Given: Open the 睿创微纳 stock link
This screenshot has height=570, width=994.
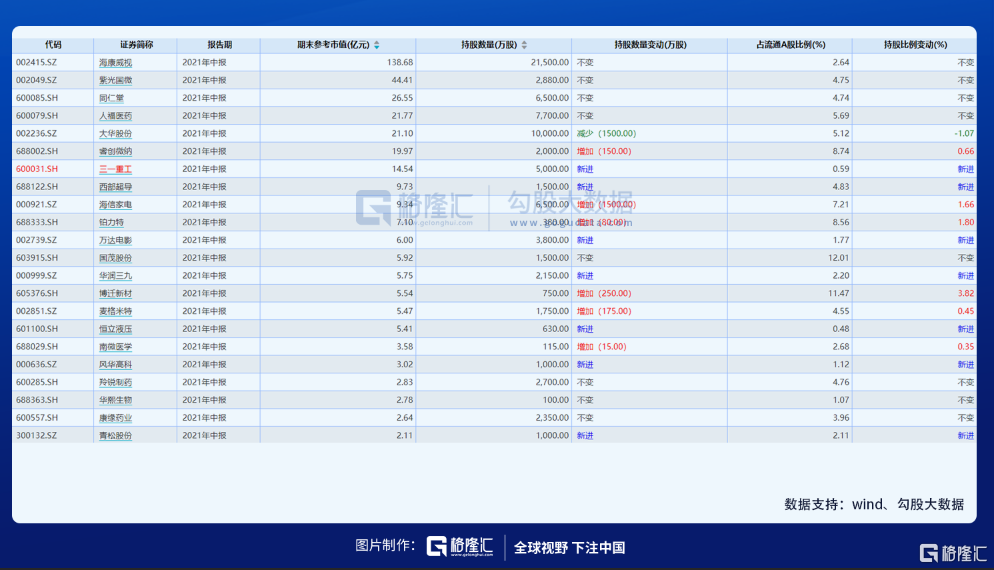Looking at the screenshot, I should pyautogui.click(x=115, y=152).
